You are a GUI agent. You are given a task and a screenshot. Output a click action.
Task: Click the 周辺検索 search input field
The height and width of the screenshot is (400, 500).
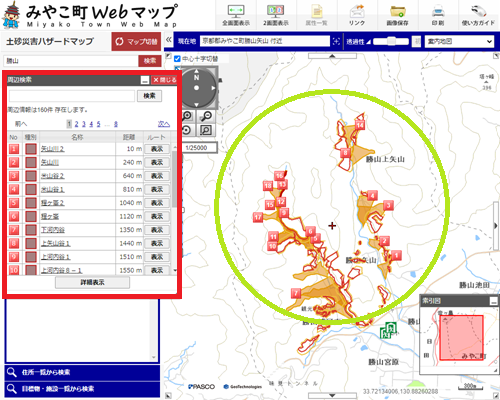72,96
